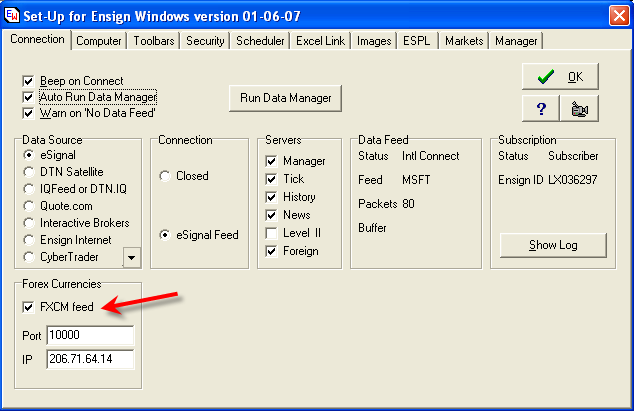Enable the Level II server checkbox
634x411 pixels.
[272, 233]
